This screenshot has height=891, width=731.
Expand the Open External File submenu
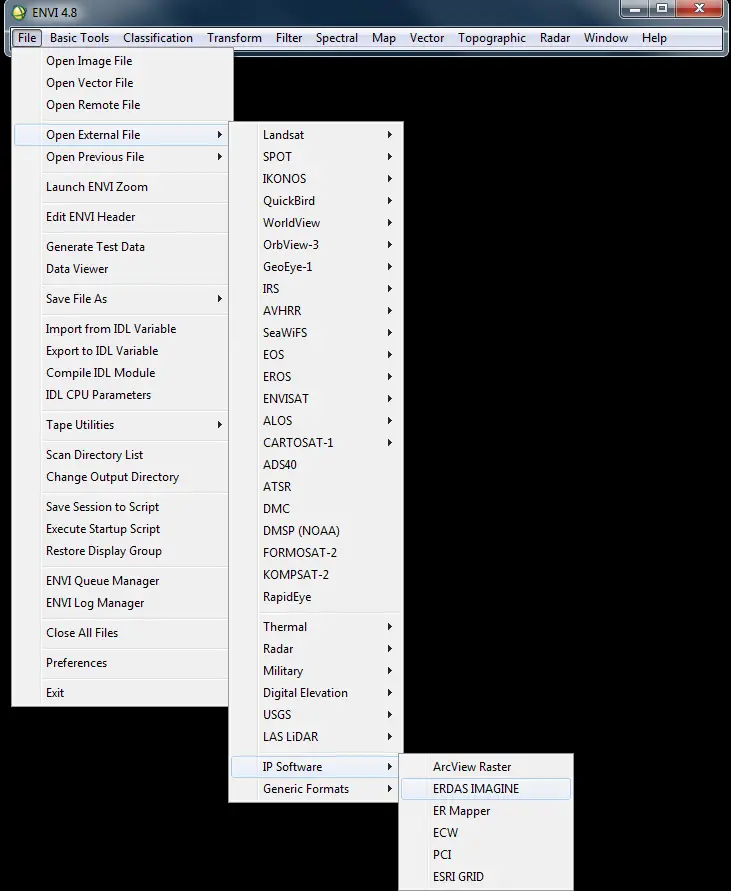click(123, 135)
